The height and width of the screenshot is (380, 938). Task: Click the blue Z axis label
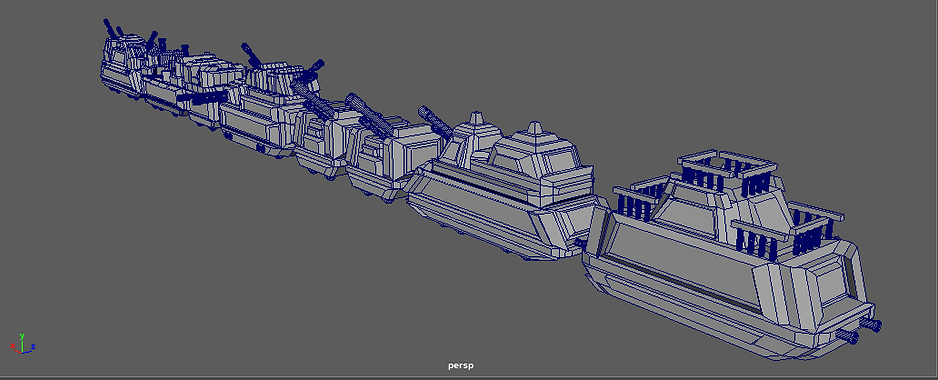pos(34,346)
